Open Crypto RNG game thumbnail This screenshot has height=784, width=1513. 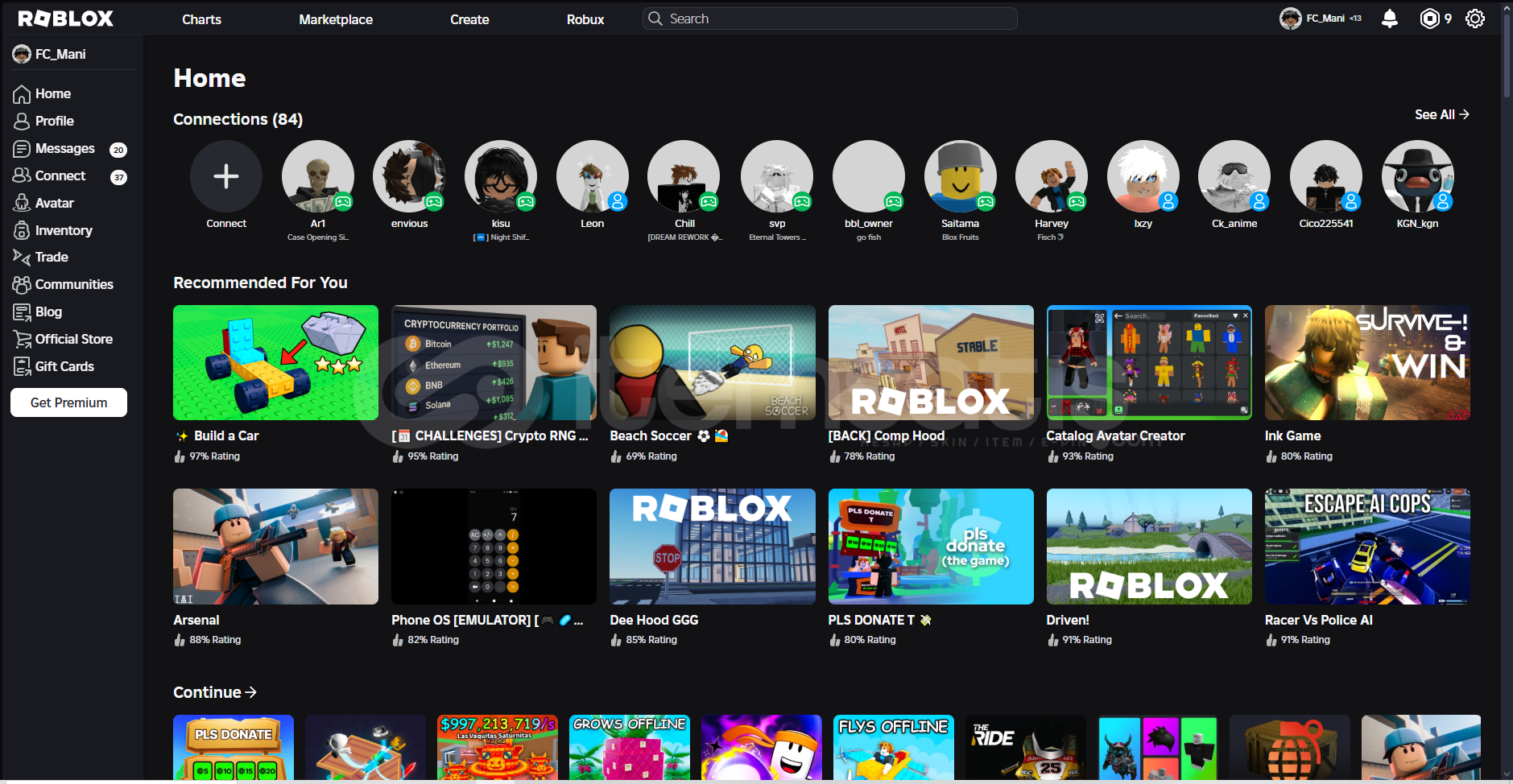click(x=494, y=362)
